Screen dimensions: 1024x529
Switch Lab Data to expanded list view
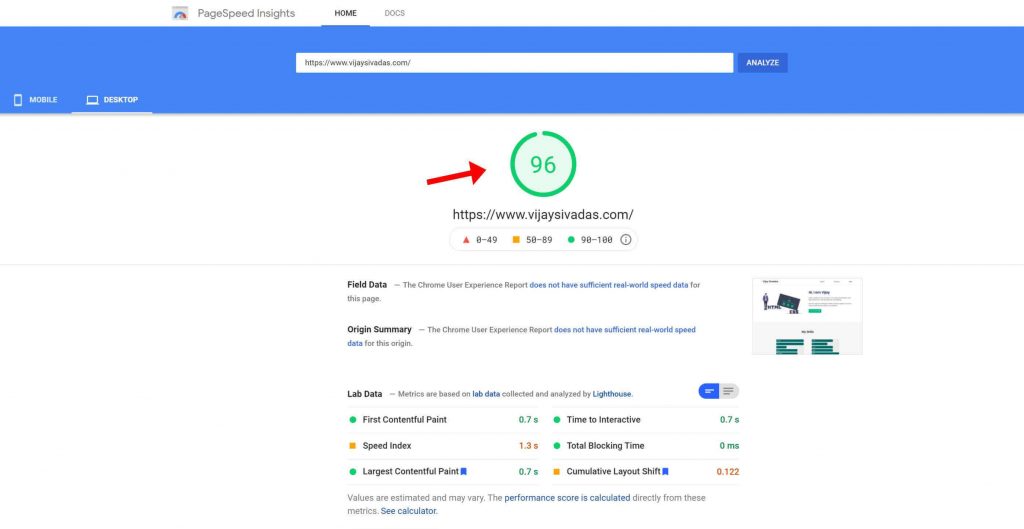click(x=729, y=391)
